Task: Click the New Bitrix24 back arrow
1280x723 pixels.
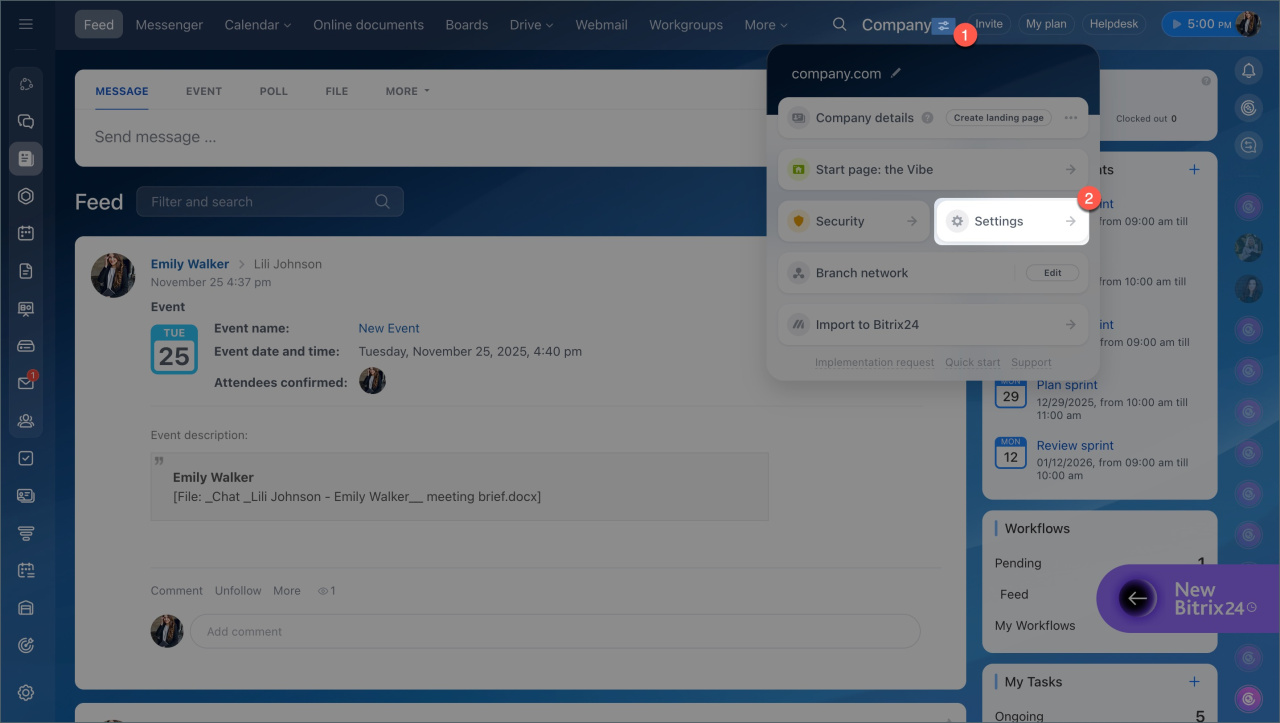Action: tap(1137, 598)
